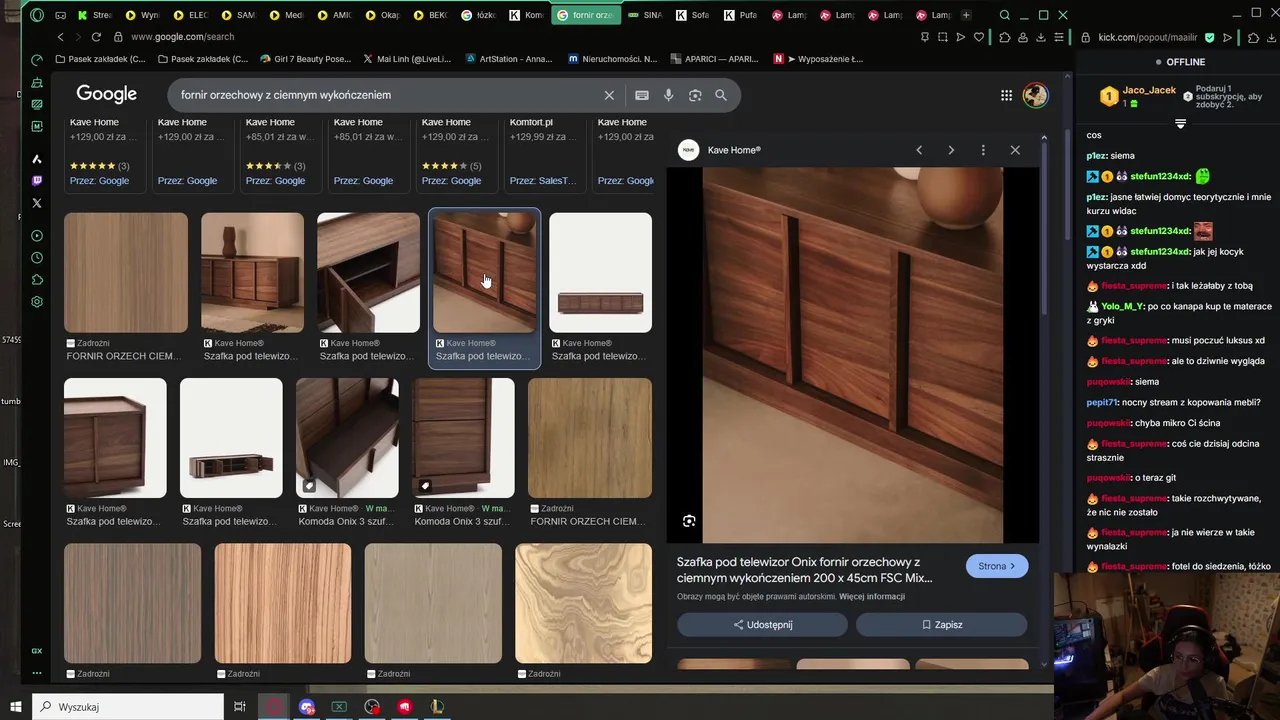Switch to the 'łóżko' browser tab
The height and width of the screenshot is (720, 1280).
(x=479, y=15)
